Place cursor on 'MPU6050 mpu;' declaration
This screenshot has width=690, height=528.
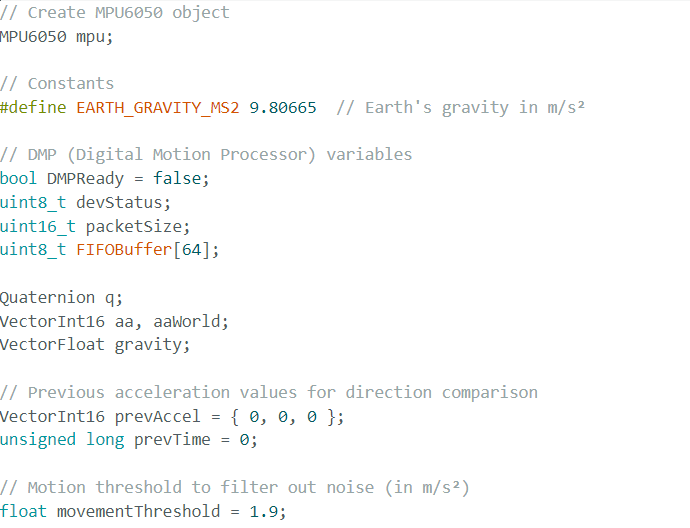(57, 36)
